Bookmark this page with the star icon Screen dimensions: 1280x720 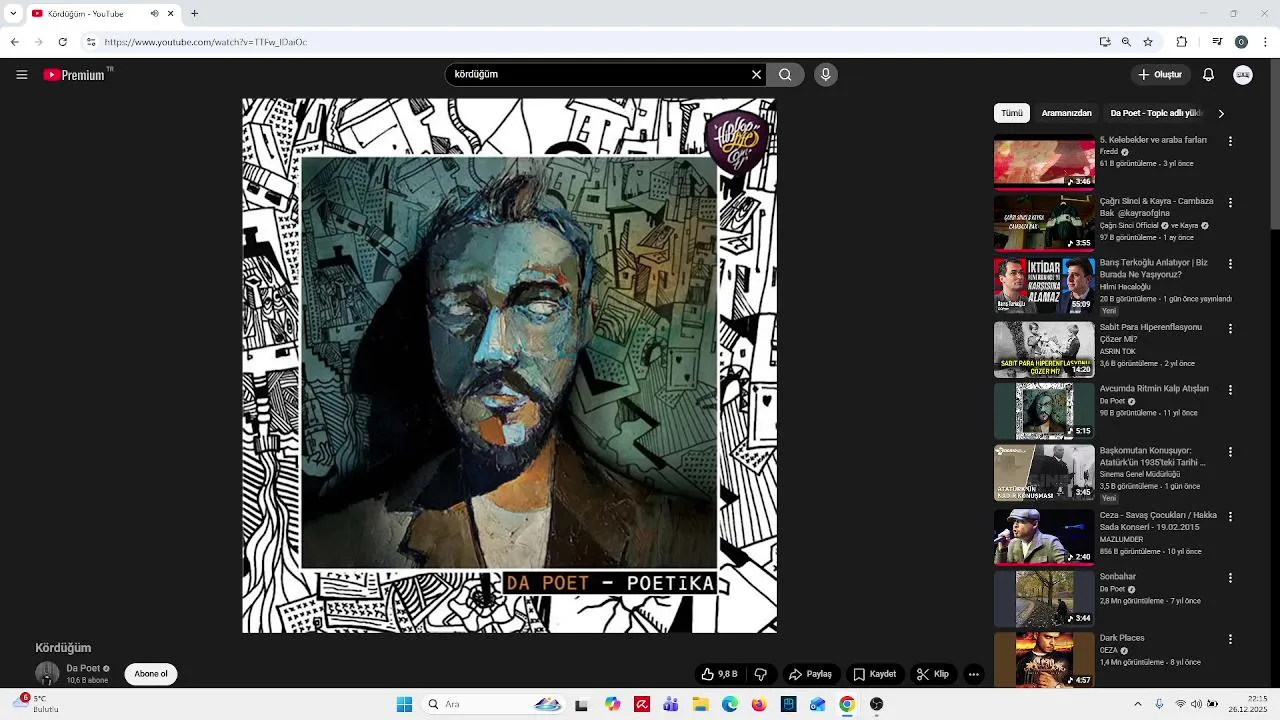pos(1148,42)
